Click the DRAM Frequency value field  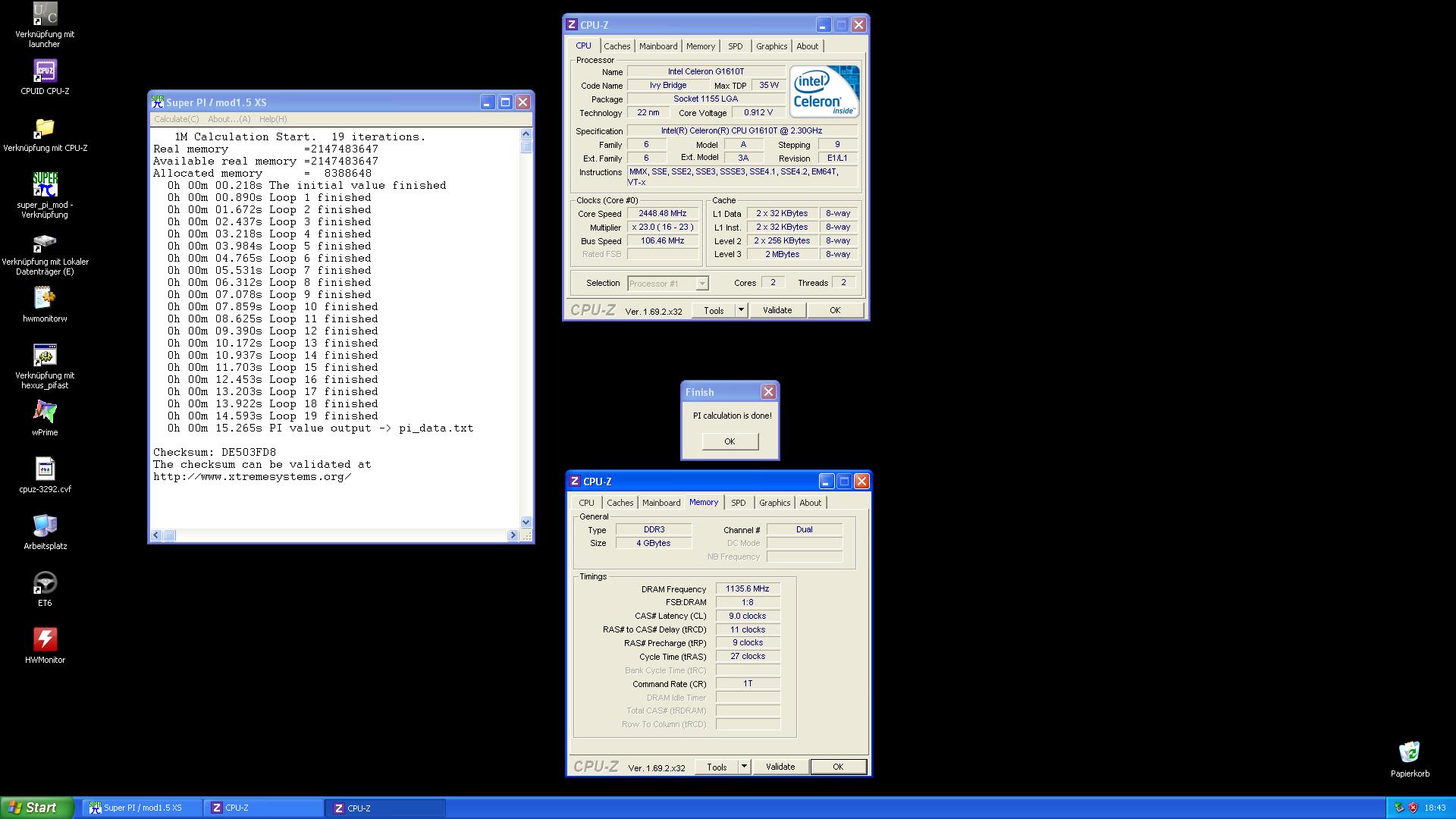click(747, 588)
